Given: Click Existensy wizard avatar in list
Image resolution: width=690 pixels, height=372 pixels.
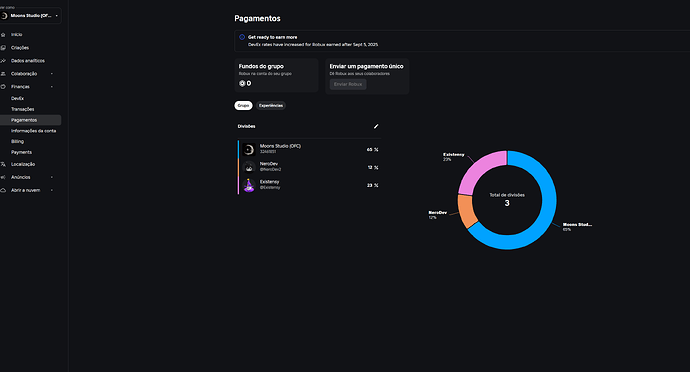Looking at the screenshot, I should [249, 185].
